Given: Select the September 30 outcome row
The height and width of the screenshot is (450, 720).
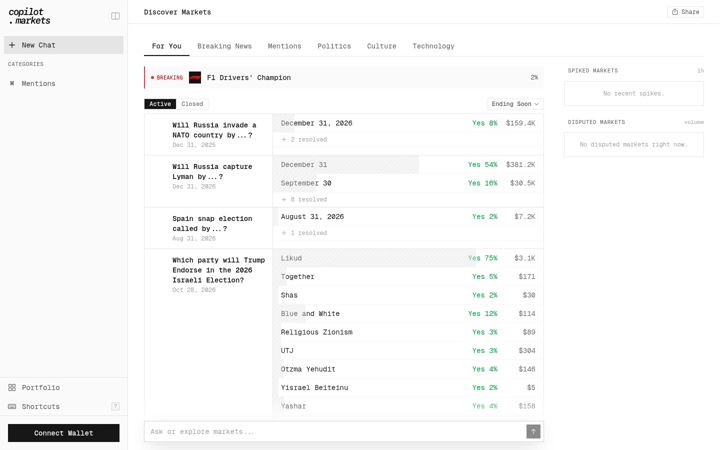Looking at the screenshot, I should [x=408, y=183].
